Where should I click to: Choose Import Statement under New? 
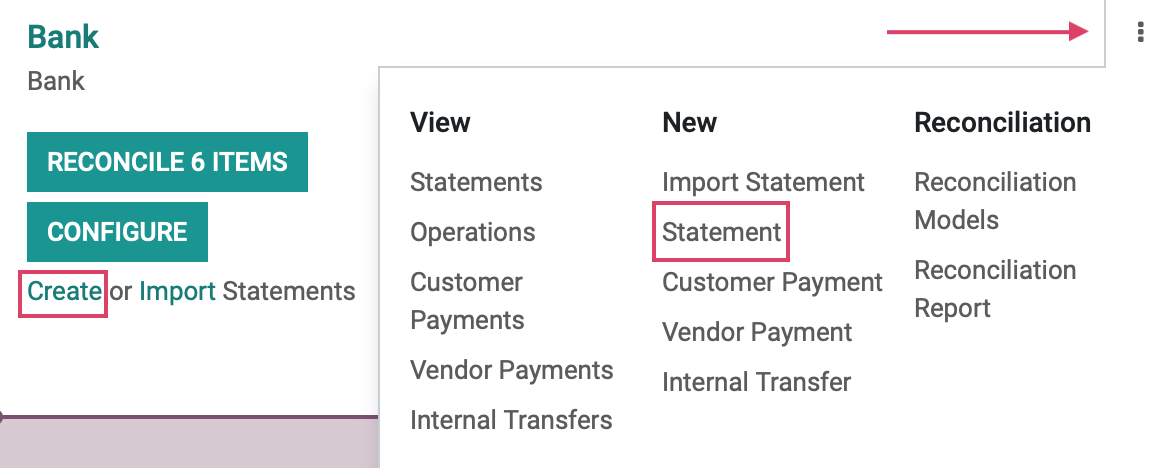point(763,182)
